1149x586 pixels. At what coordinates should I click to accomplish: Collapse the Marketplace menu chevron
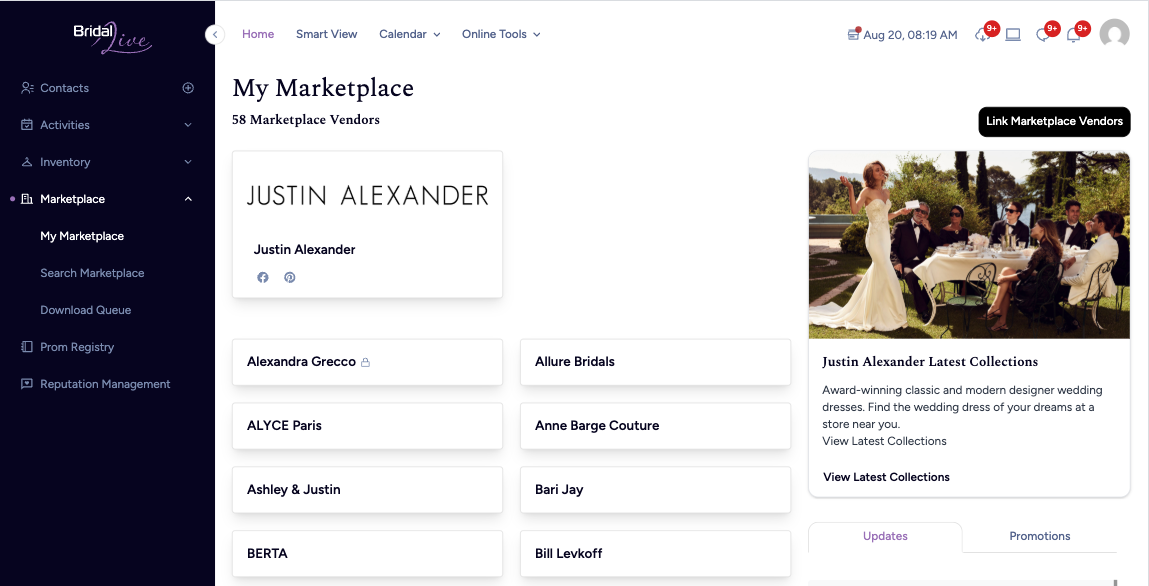point(188,199)
